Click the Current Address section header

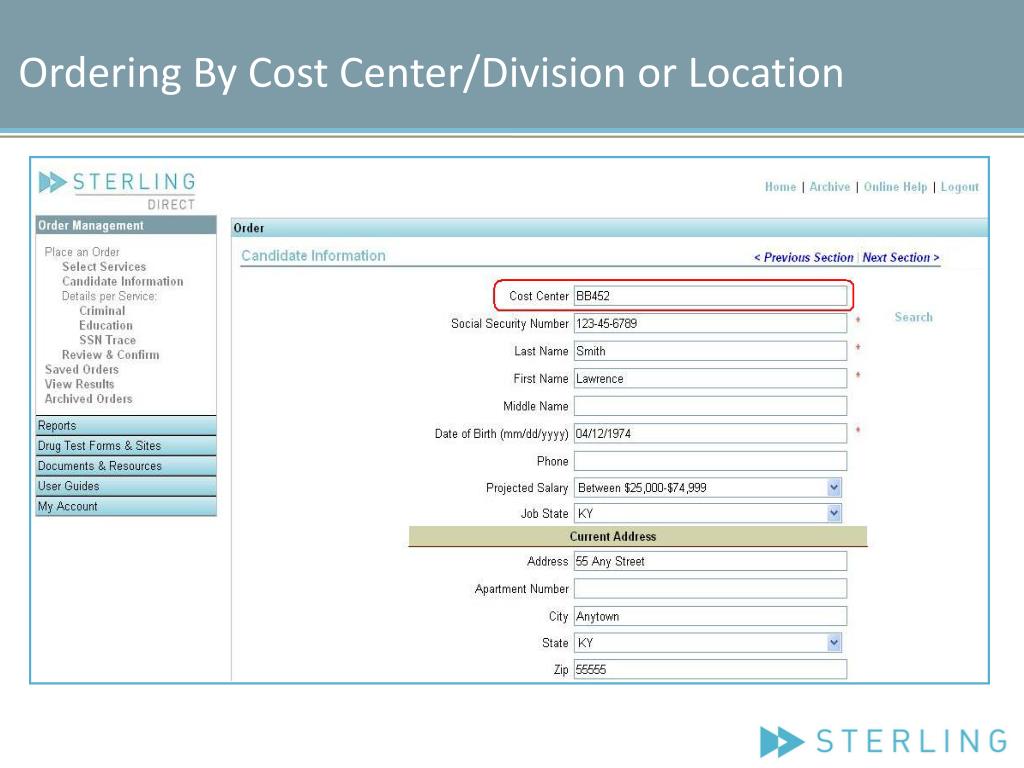(x=638, y=536)
